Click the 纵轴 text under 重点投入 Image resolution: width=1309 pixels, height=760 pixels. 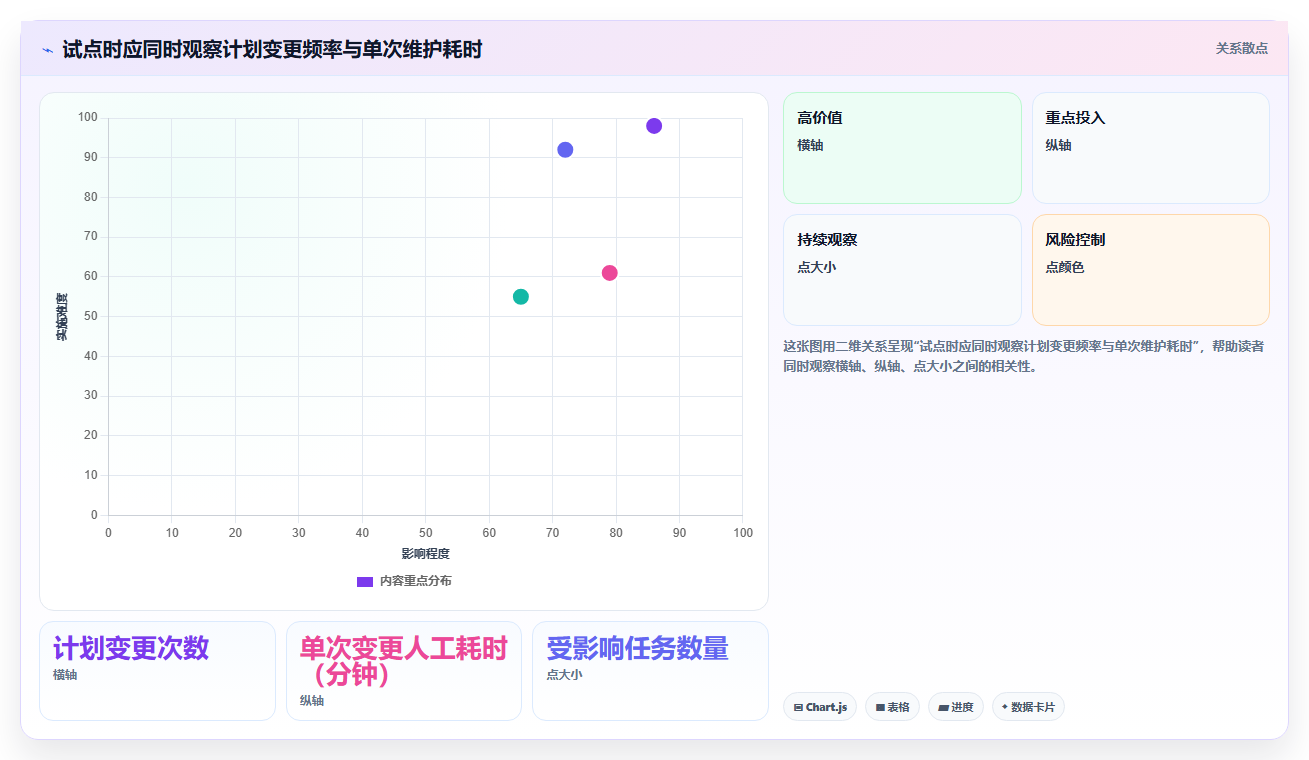point(1059,145)
